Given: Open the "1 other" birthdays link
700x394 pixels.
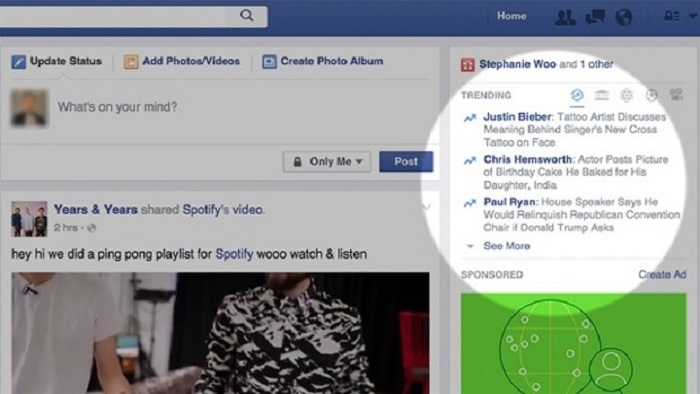Looking at the screenshot, I should 596,64.
